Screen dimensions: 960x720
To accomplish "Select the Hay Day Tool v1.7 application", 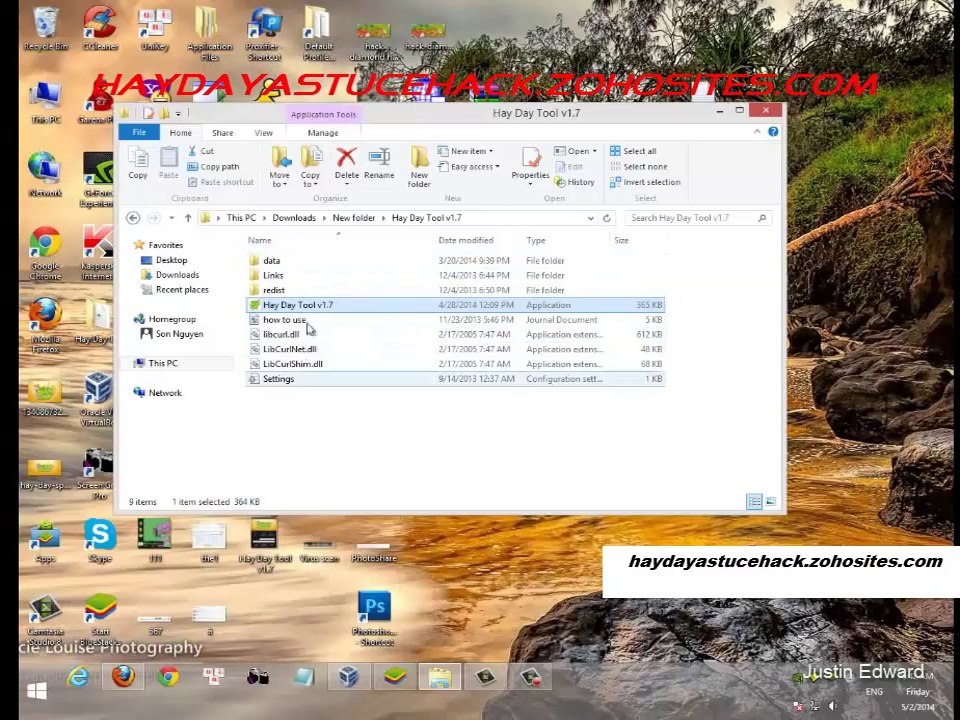I will click(455, 305).
